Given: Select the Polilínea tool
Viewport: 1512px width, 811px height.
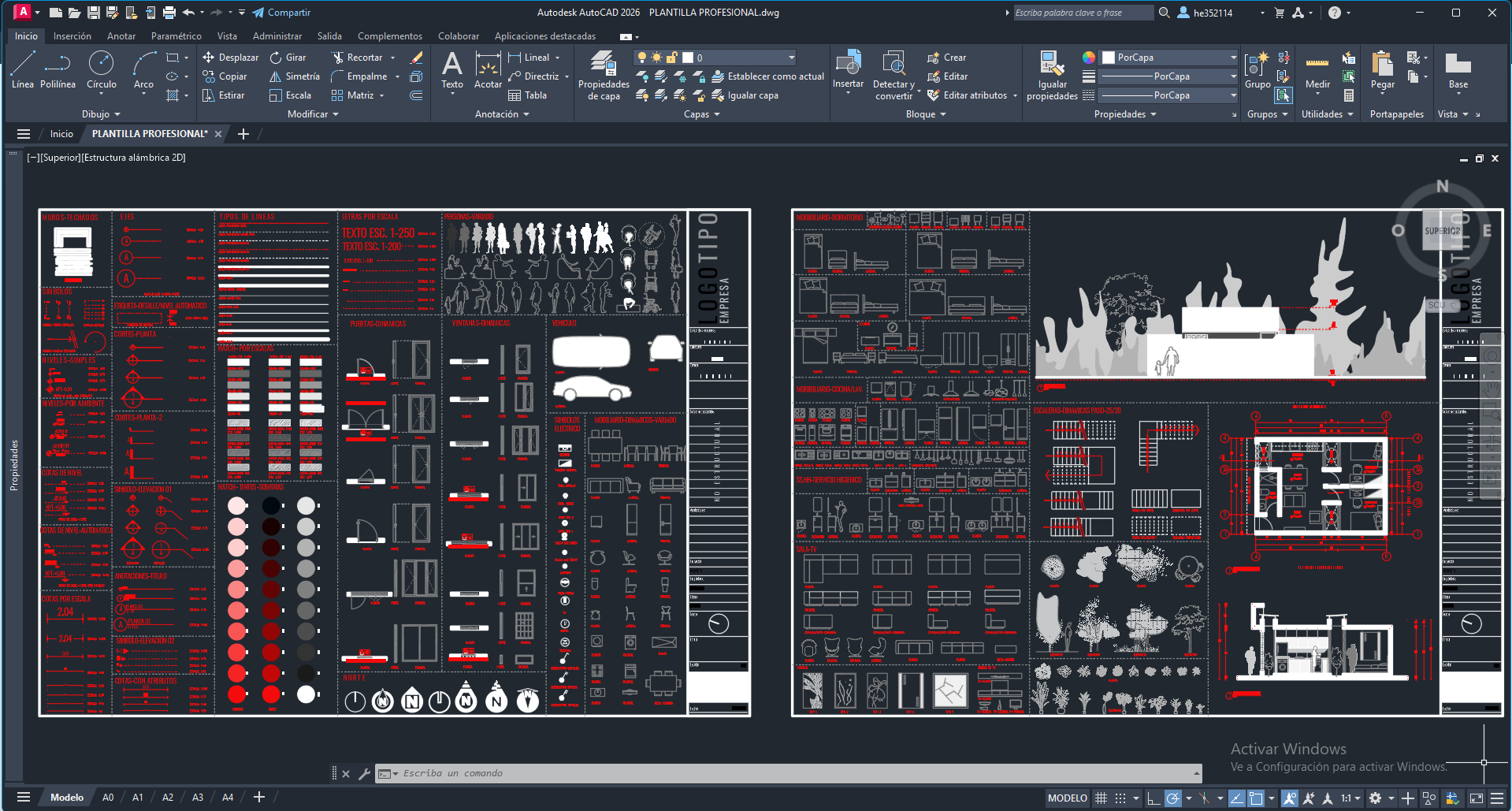Looking at the screenshot, I should [x=58, y=69].
